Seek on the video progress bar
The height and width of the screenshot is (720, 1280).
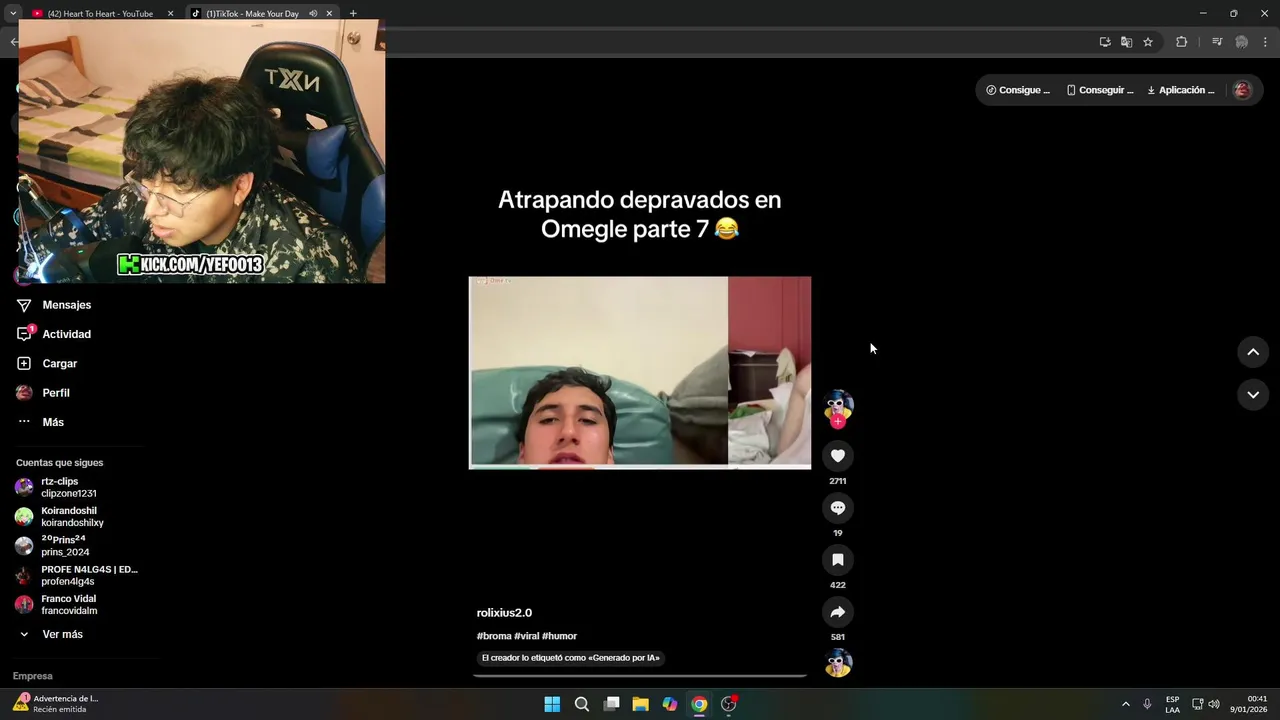click(x=640, y=676)
